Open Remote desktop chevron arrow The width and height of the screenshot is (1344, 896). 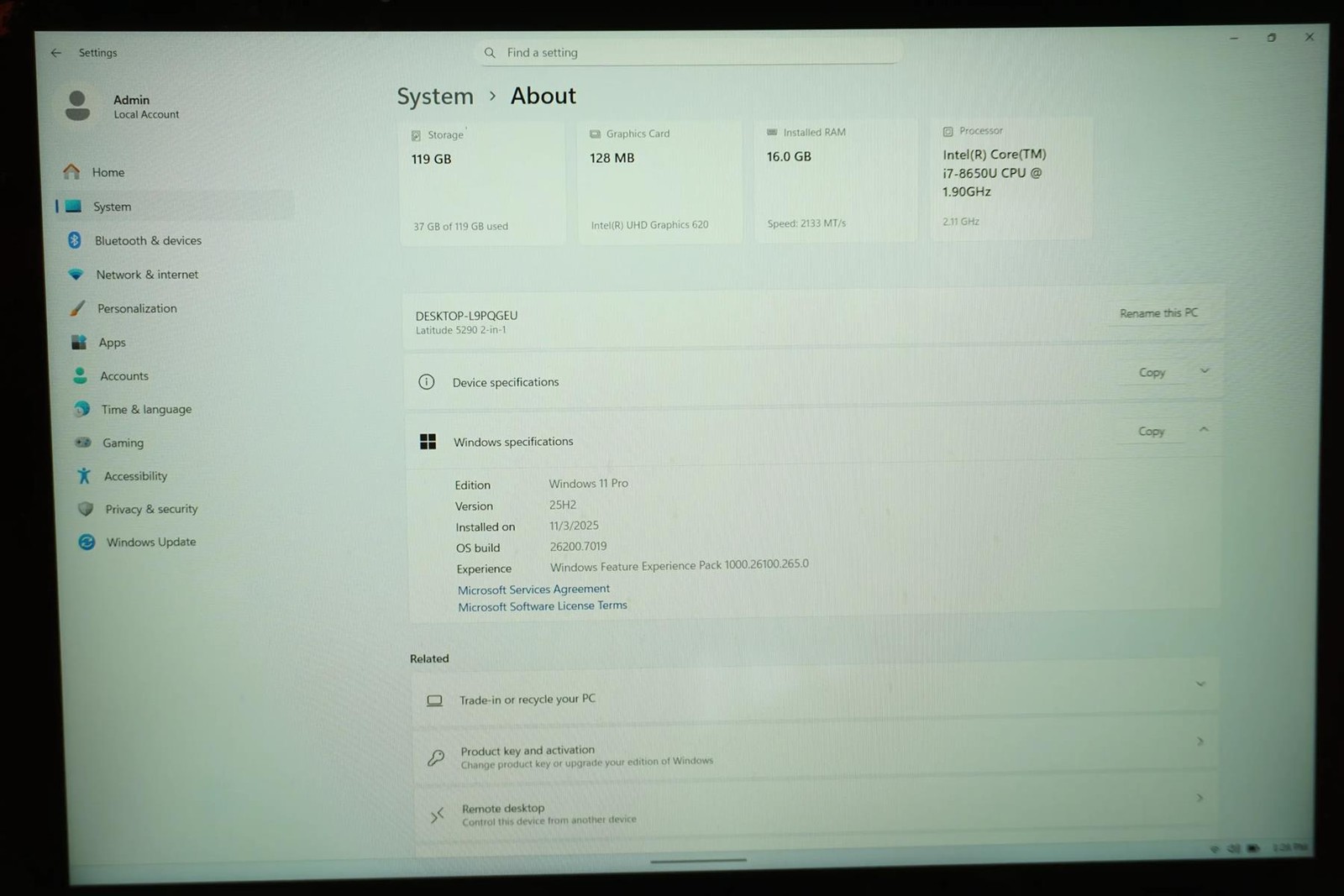[1200, 798]
